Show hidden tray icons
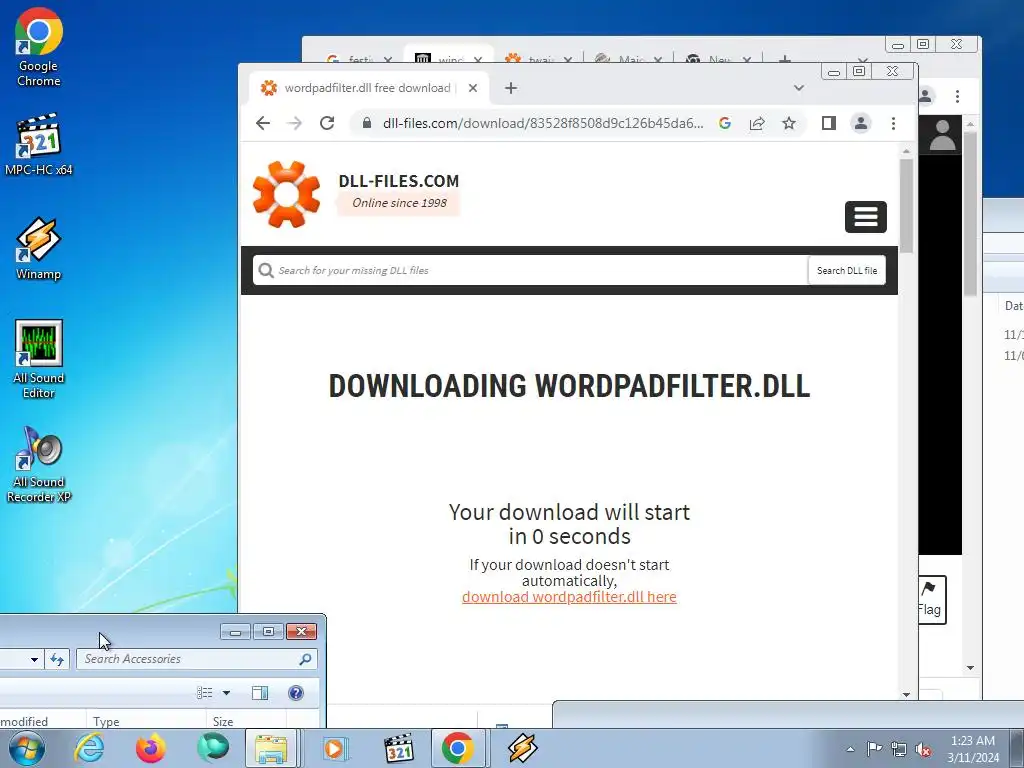 [x=850, y=749]
